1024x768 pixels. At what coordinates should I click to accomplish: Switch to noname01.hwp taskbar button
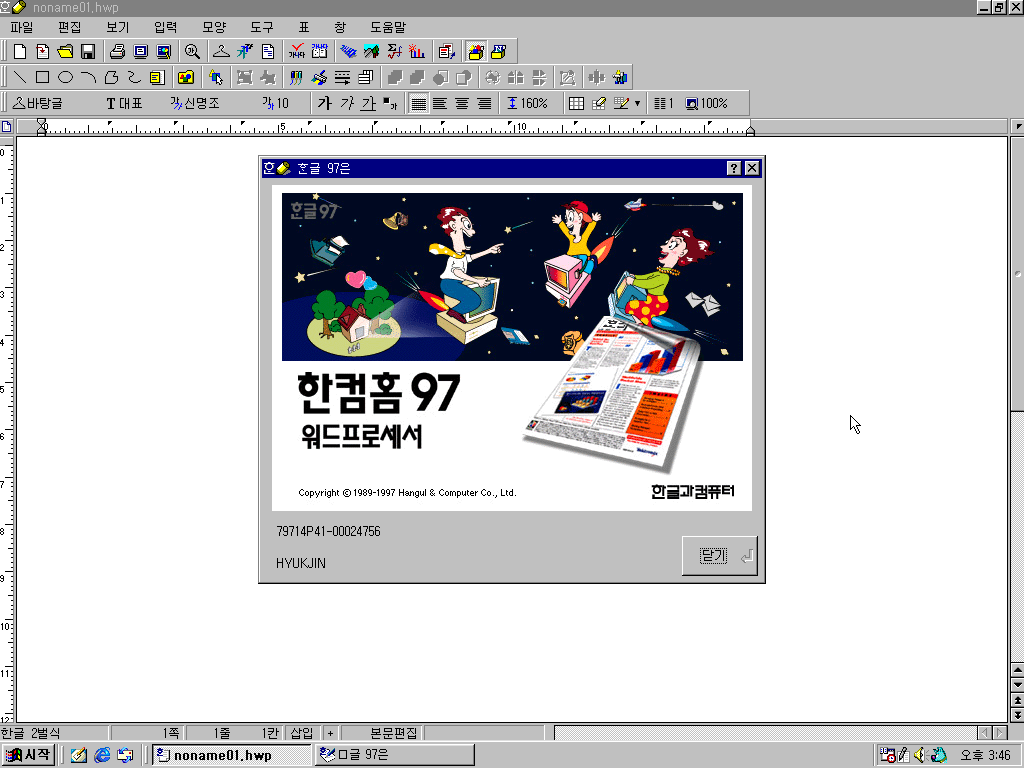(x=232, y=755)
